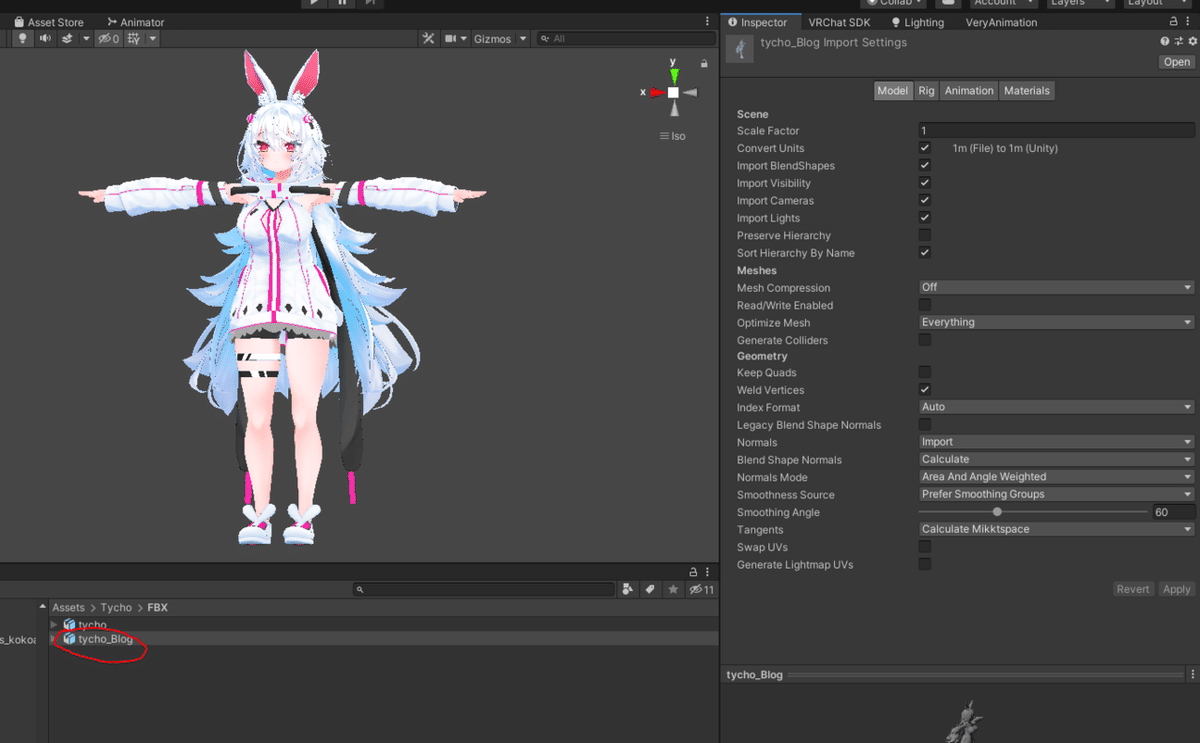Switch to the Asset Store tab

(x=49, y=22)
